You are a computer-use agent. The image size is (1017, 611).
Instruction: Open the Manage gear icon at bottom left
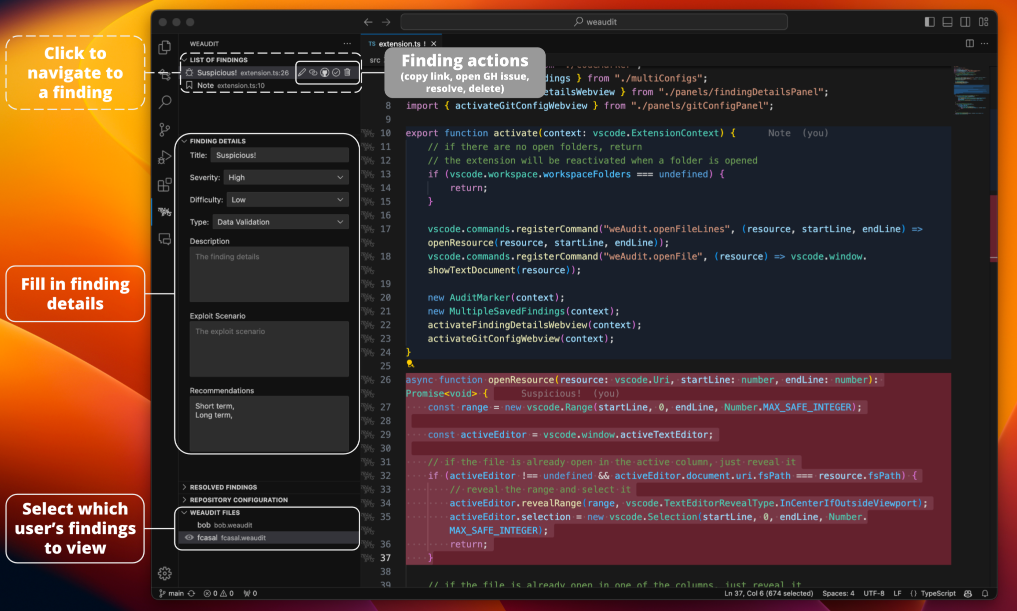coord(165,573)
